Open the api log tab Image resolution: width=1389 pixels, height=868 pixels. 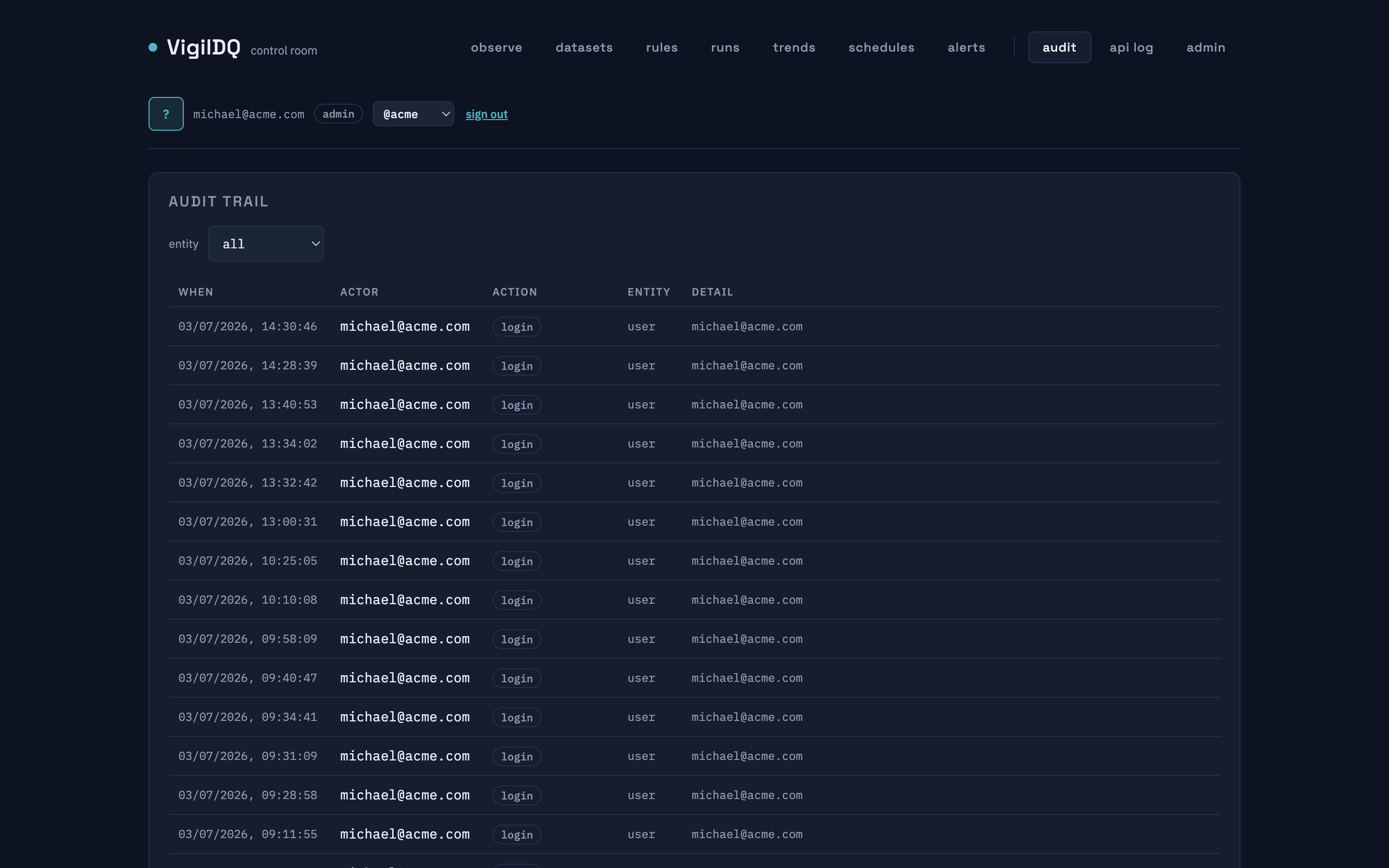[x=1130, y=47]
